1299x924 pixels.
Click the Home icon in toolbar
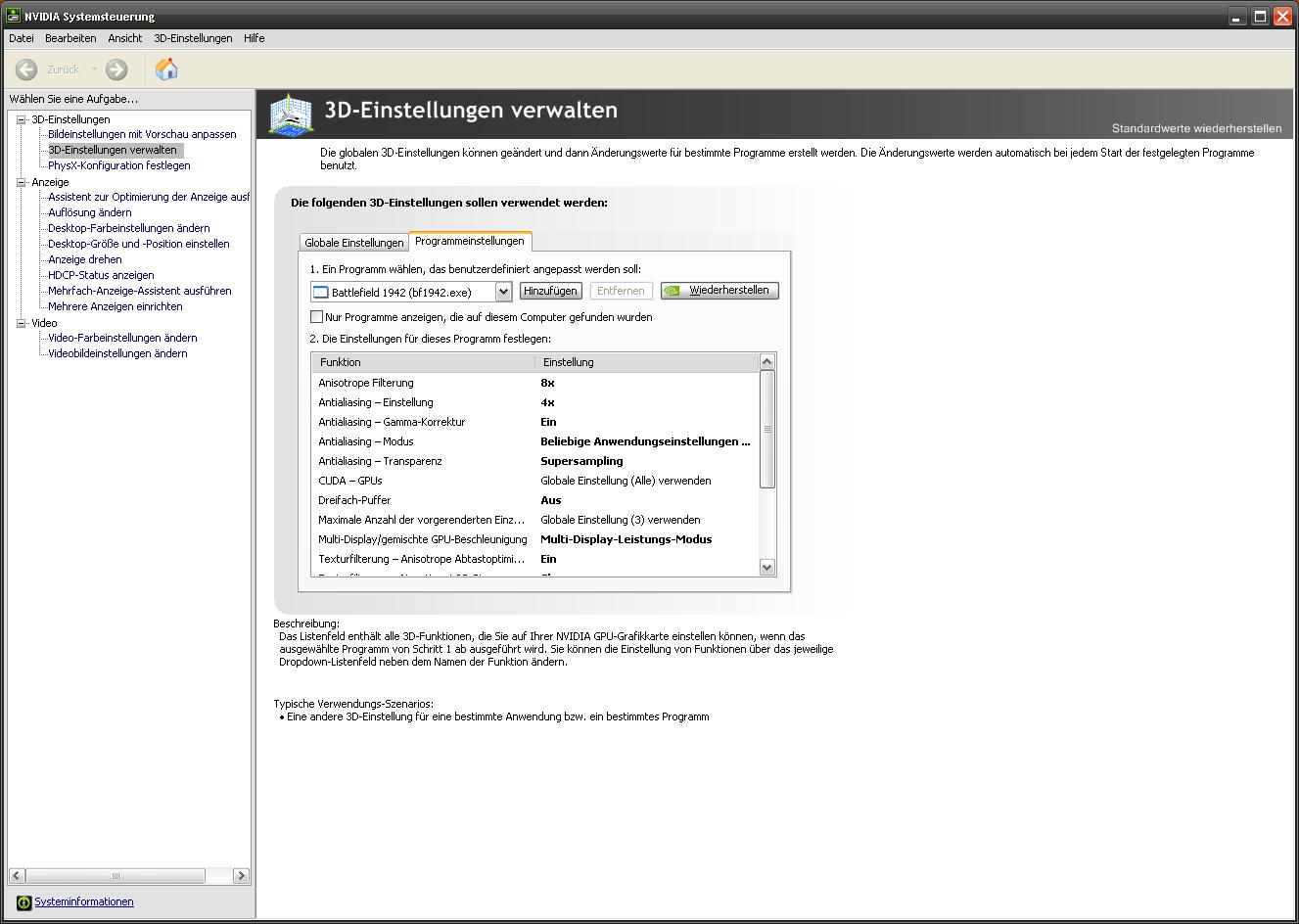[x=166, y=69]
